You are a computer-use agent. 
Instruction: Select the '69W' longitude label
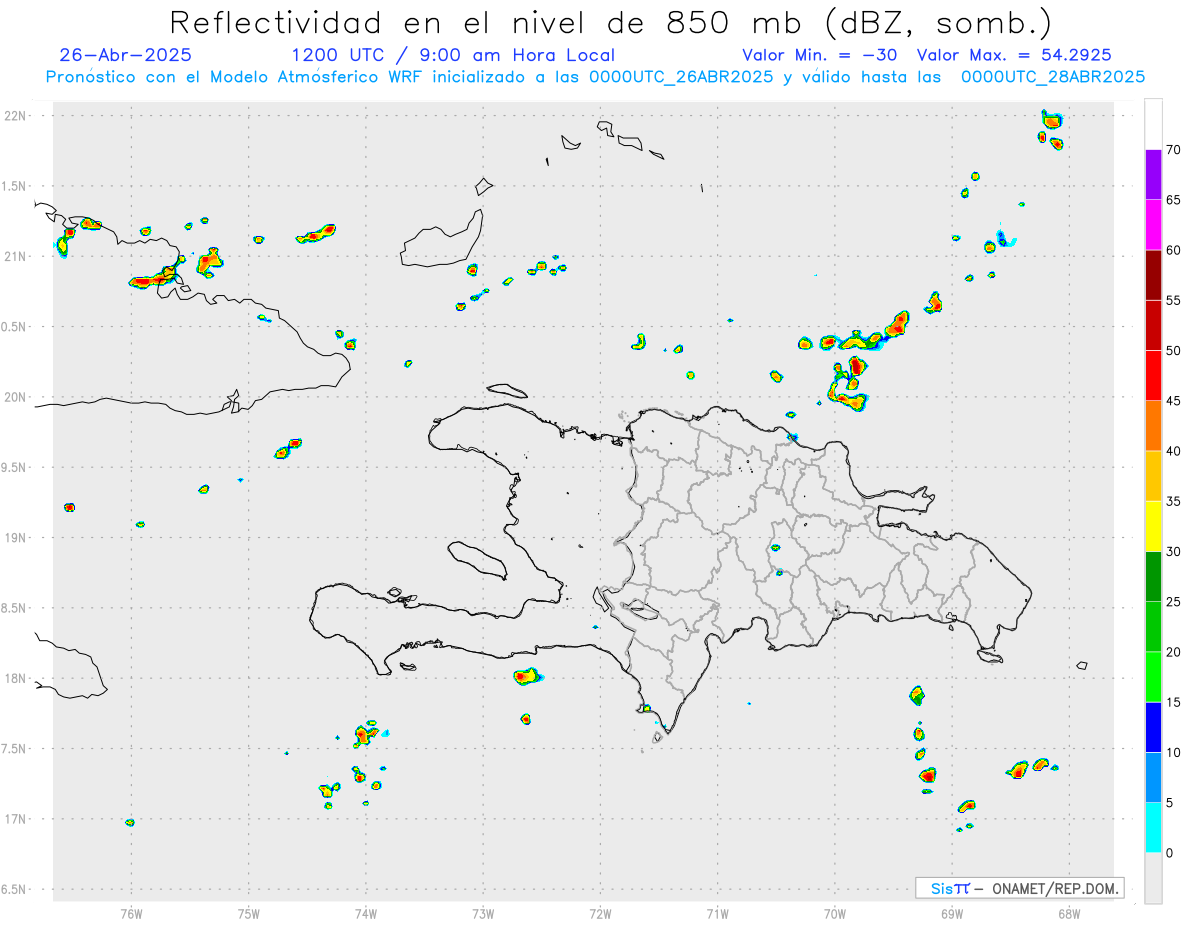(952, 912)
